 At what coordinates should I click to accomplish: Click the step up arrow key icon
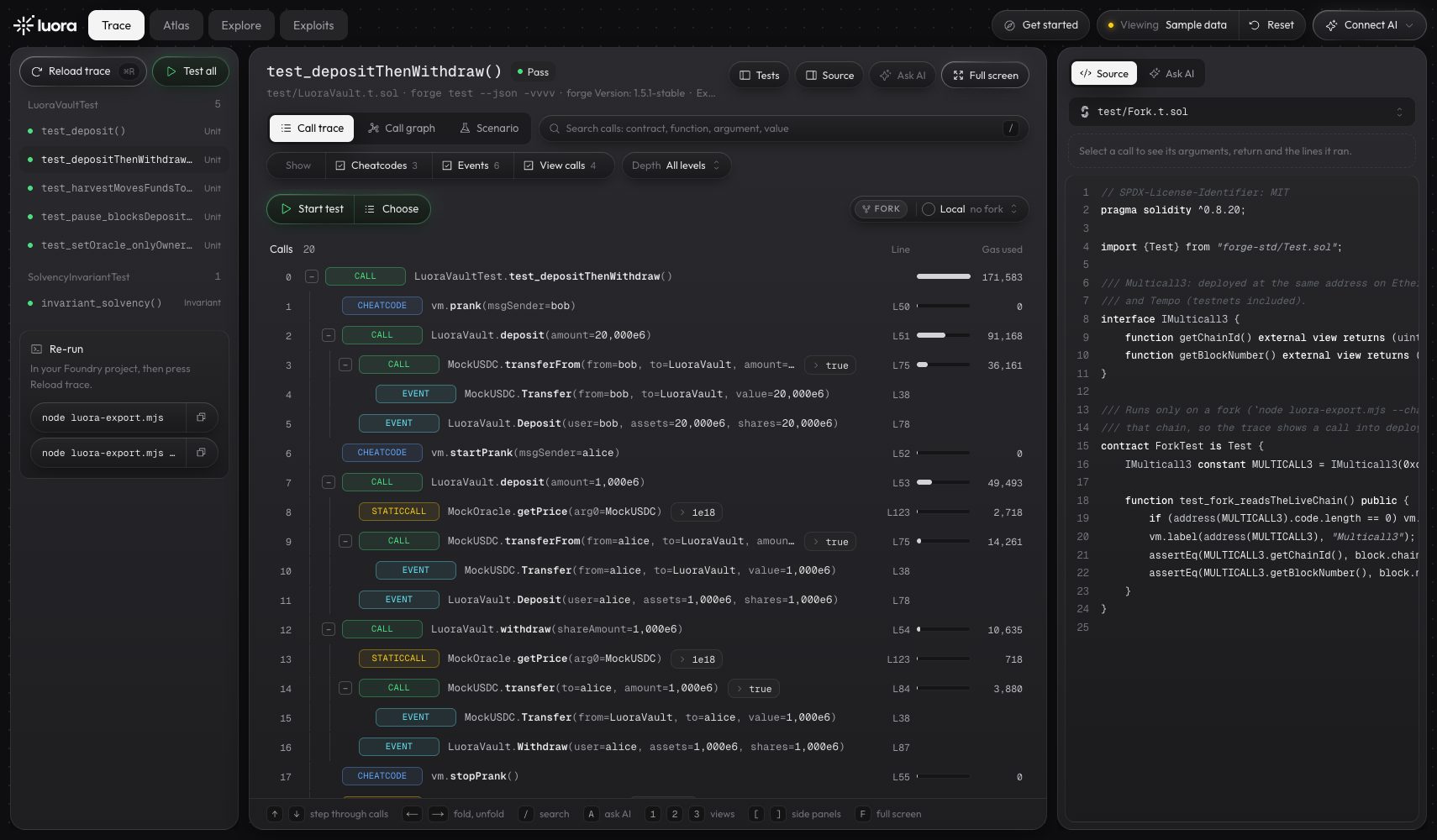click(275, 814)
